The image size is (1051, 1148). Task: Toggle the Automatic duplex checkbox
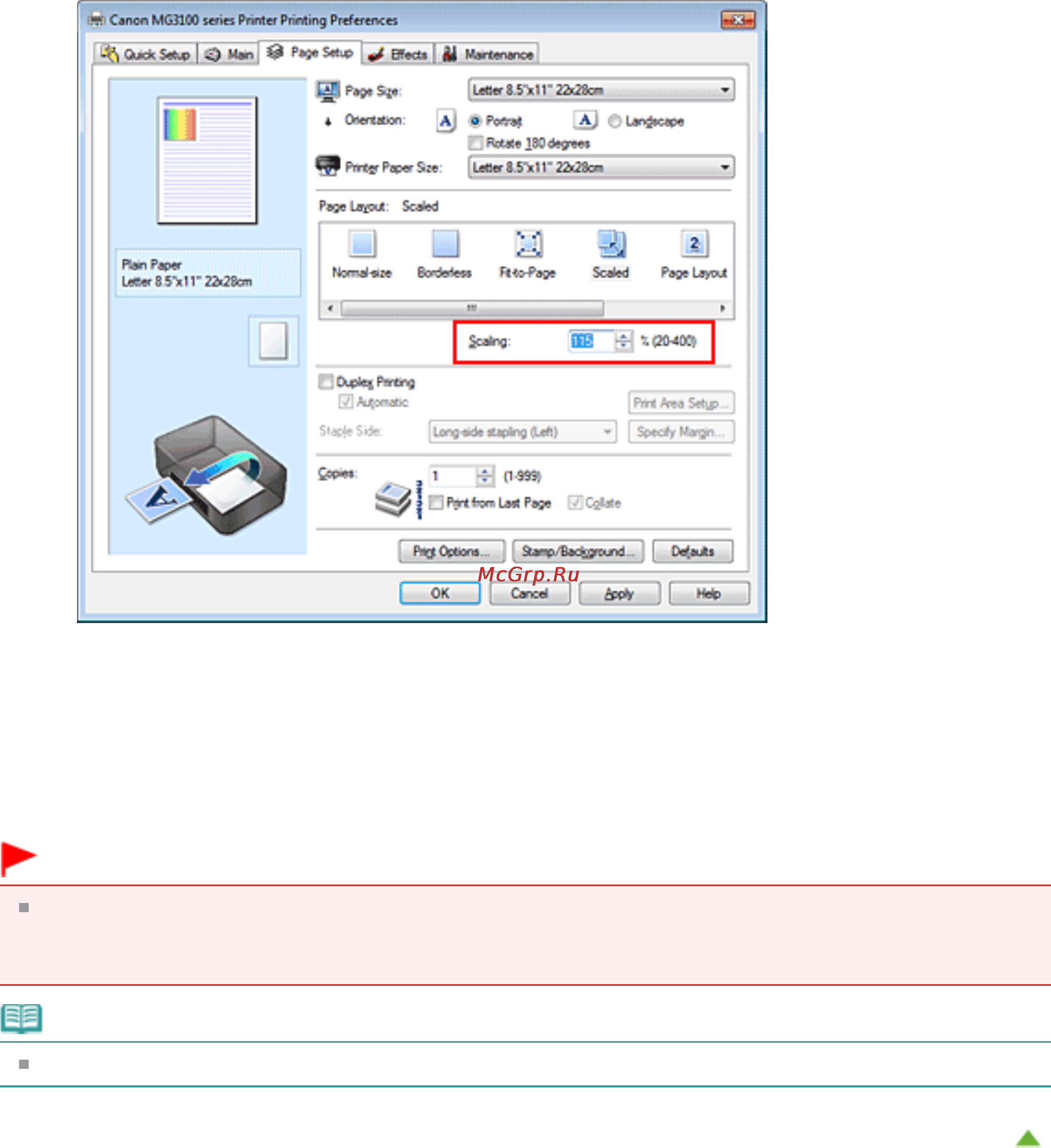tap(346, 402)
